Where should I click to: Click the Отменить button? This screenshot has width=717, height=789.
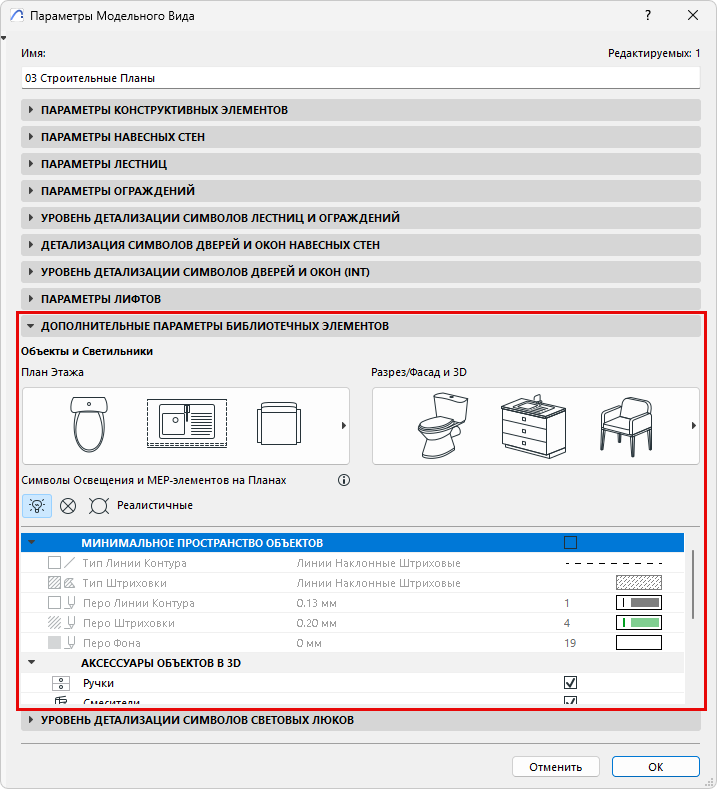click(x=555, y=767)
